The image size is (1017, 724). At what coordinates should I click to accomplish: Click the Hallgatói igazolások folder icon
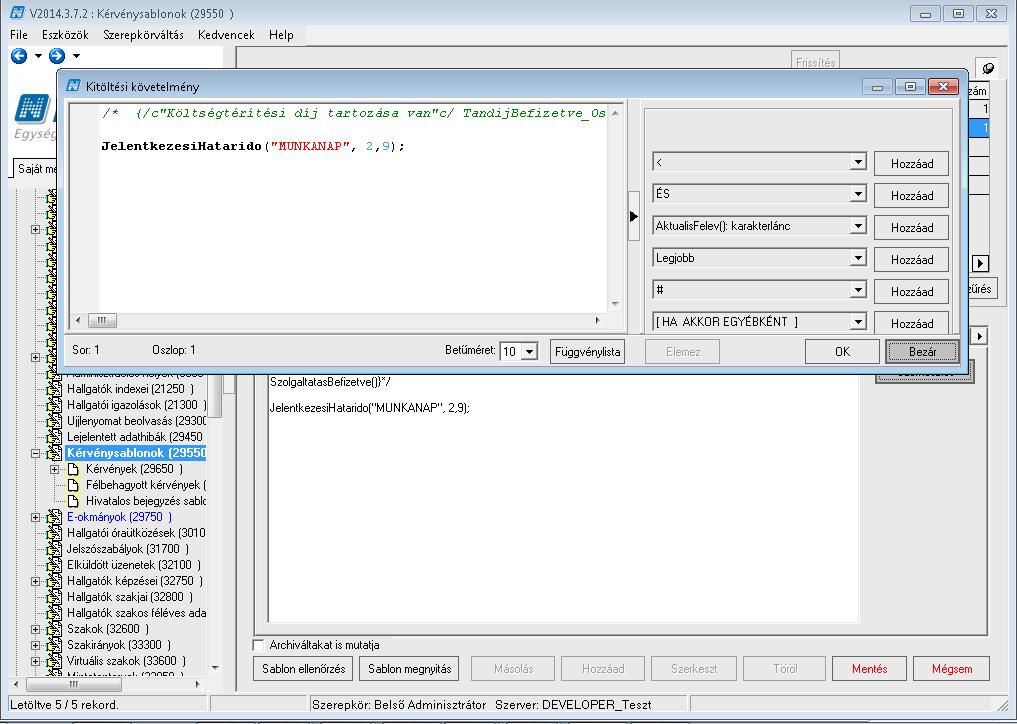click(x=54, y=405)
